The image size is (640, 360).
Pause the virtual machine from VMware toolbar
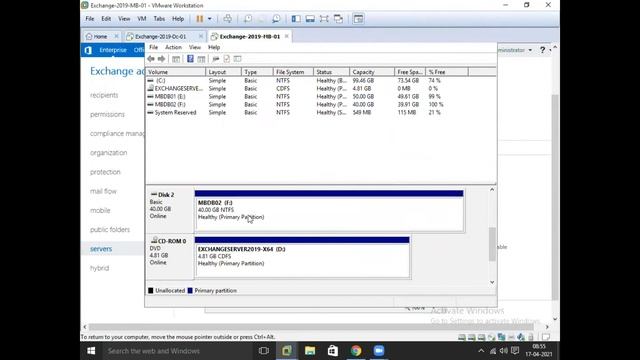coord(200,19)
